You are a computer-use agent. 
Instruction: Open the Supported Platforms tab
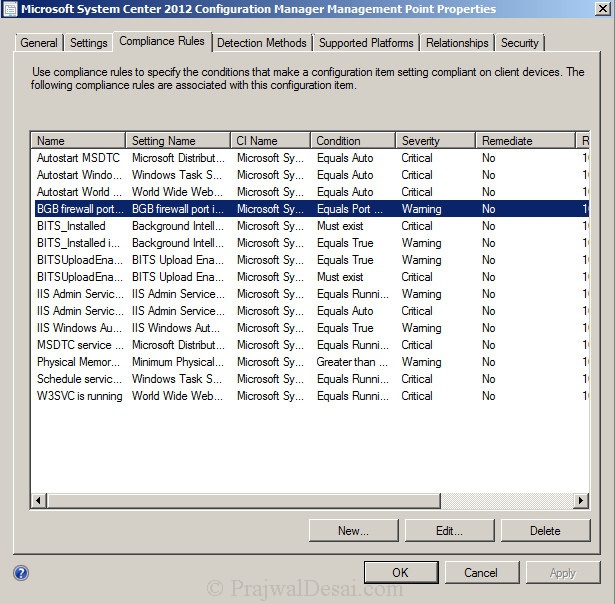[x=366, y=42]
